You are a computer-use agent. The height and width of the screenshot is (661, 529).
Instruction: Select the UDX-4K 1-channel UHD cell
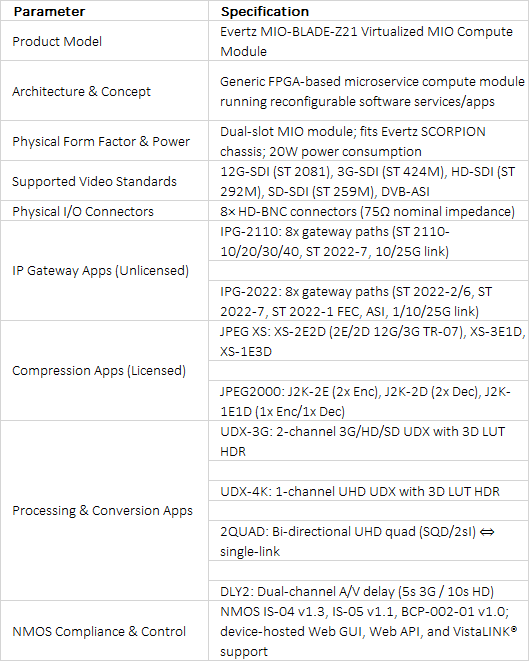point(368,491)
